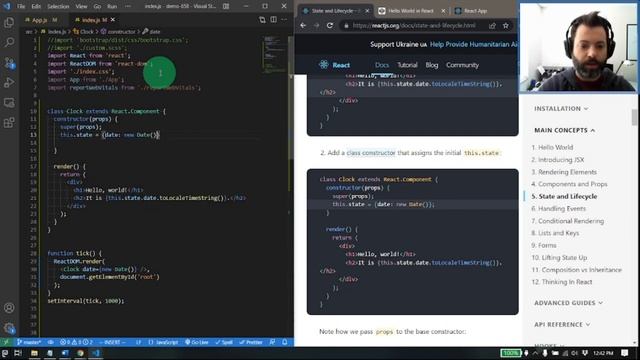
Task: Click the remote window indicator in status bar
Action: pos(6,342)
